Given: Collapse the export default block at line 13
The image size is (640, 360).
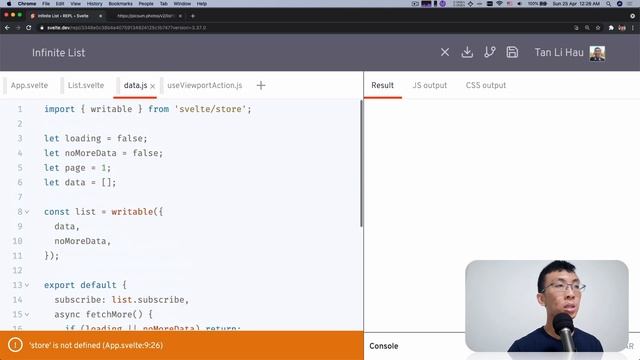Looking at the screenshot, I should click(27, 285).
